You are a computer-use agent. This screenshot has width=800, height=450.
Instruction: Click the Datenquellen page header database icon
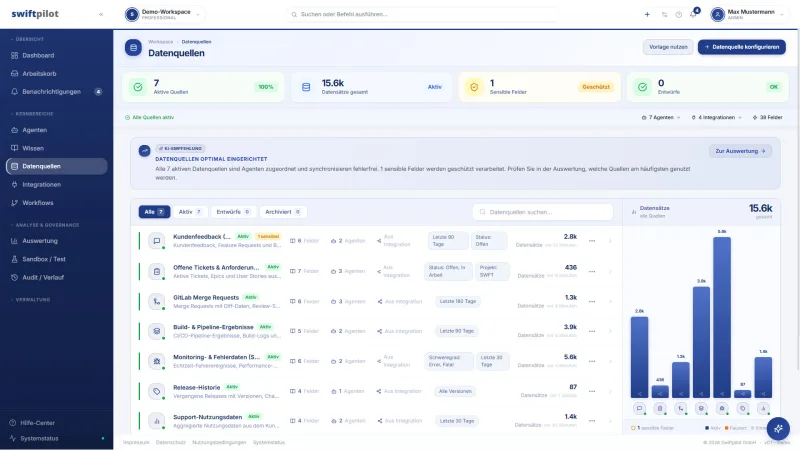pyautogui.click(x=133, y=47)
